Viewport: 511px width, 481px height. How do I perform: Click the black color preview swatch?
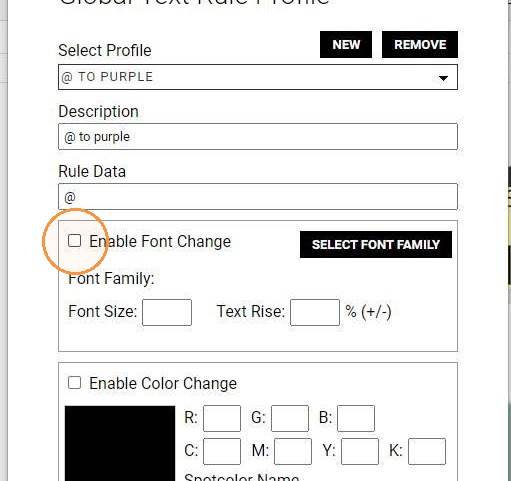point(120,443)
